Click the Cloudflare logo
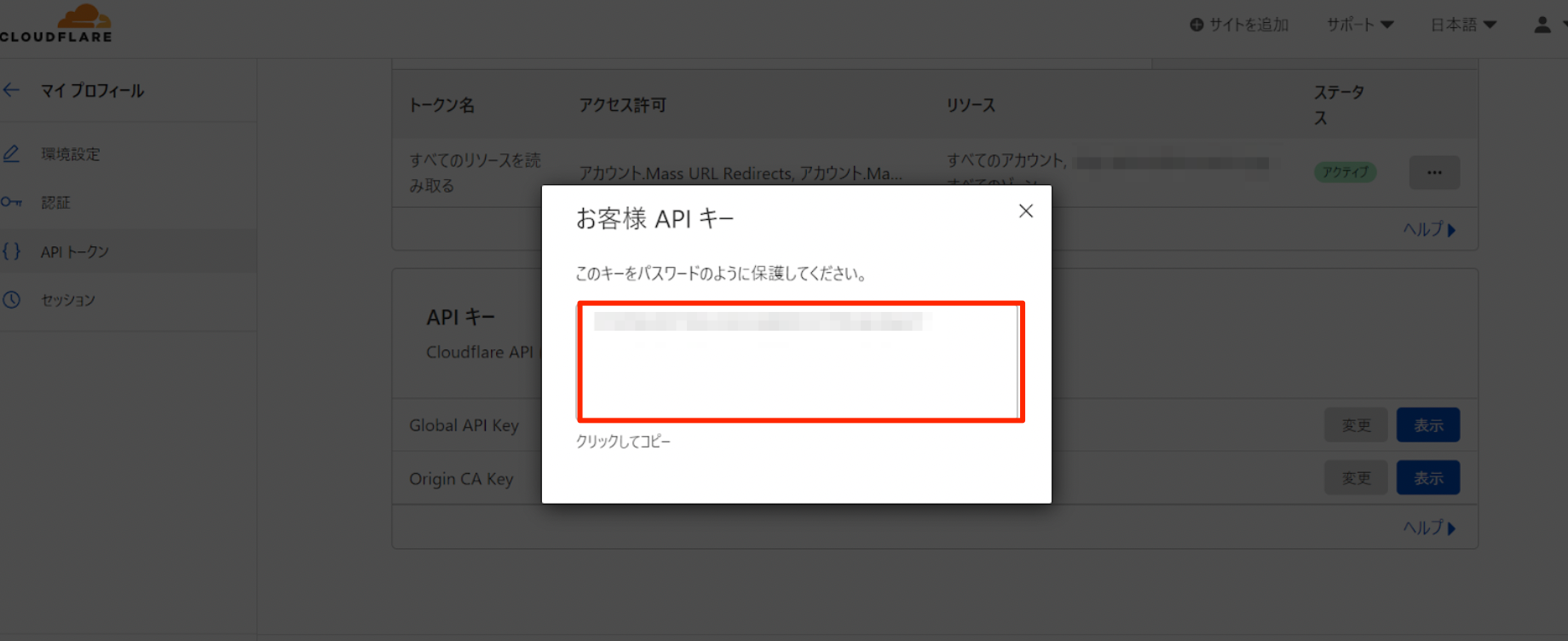Image resolution: width=1568 pixels, height=641 pixels. [56, 24]
